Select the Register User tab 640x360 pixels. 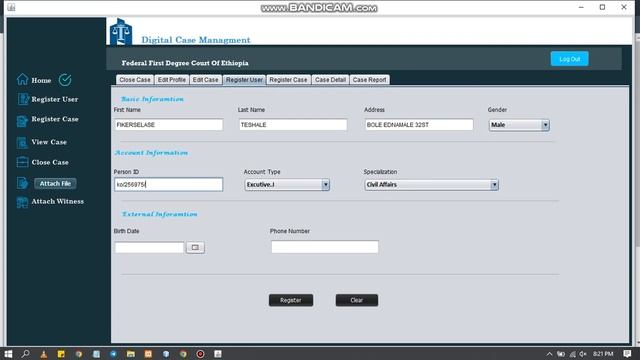pyautogui.click(x=244, y=80)
